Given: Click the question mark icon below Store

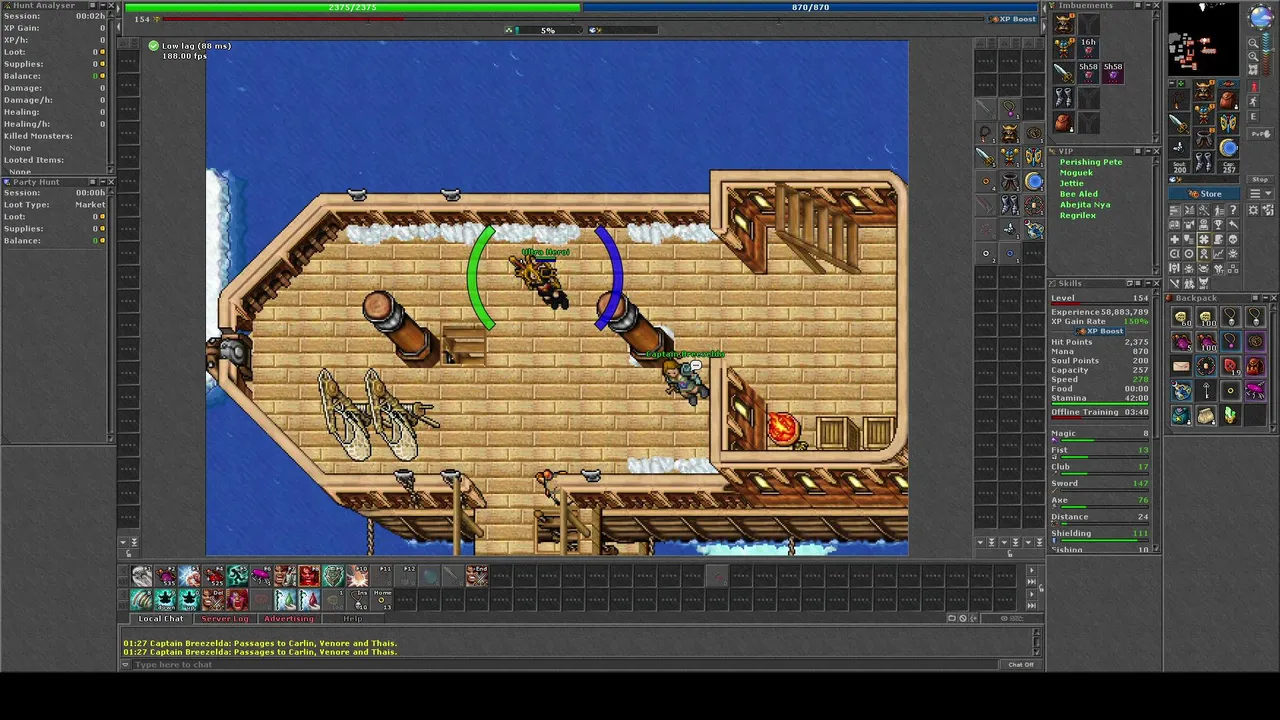Looking at the screenshot, I should click(x=1234, y=210).
